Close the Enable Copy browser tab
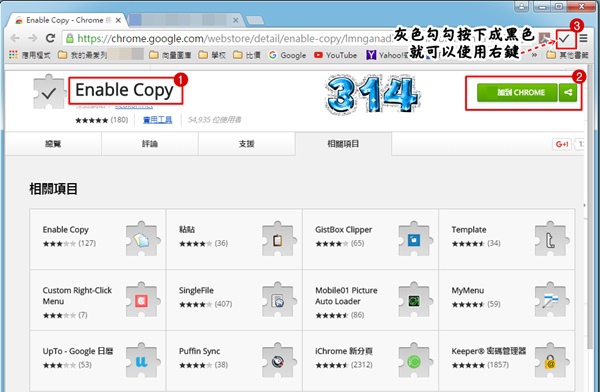The width and height of the screenshot is (600, 392). coord(118,20)
